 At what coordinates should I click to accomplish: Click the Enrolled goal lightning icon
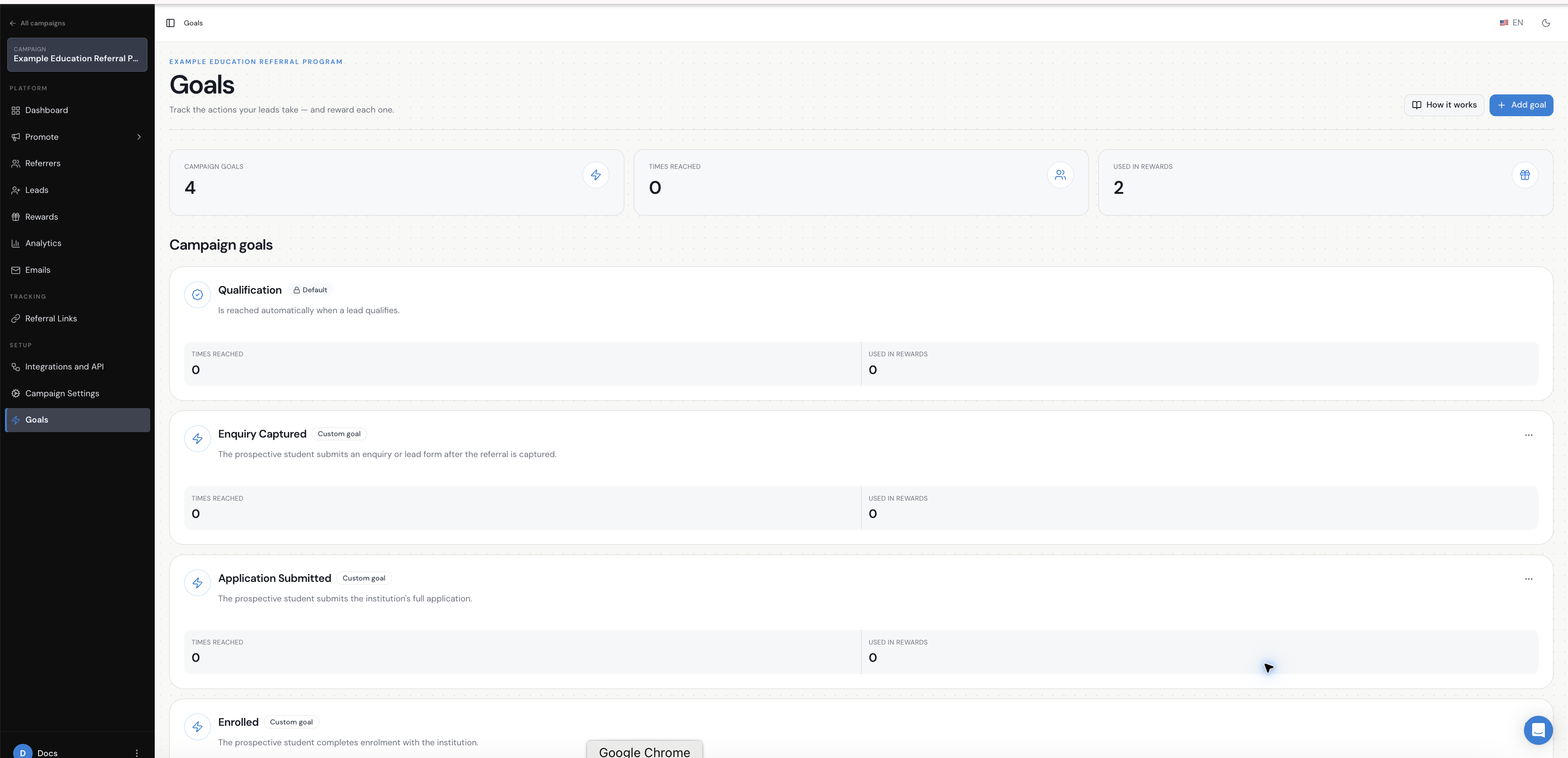[x=197, y=727]
